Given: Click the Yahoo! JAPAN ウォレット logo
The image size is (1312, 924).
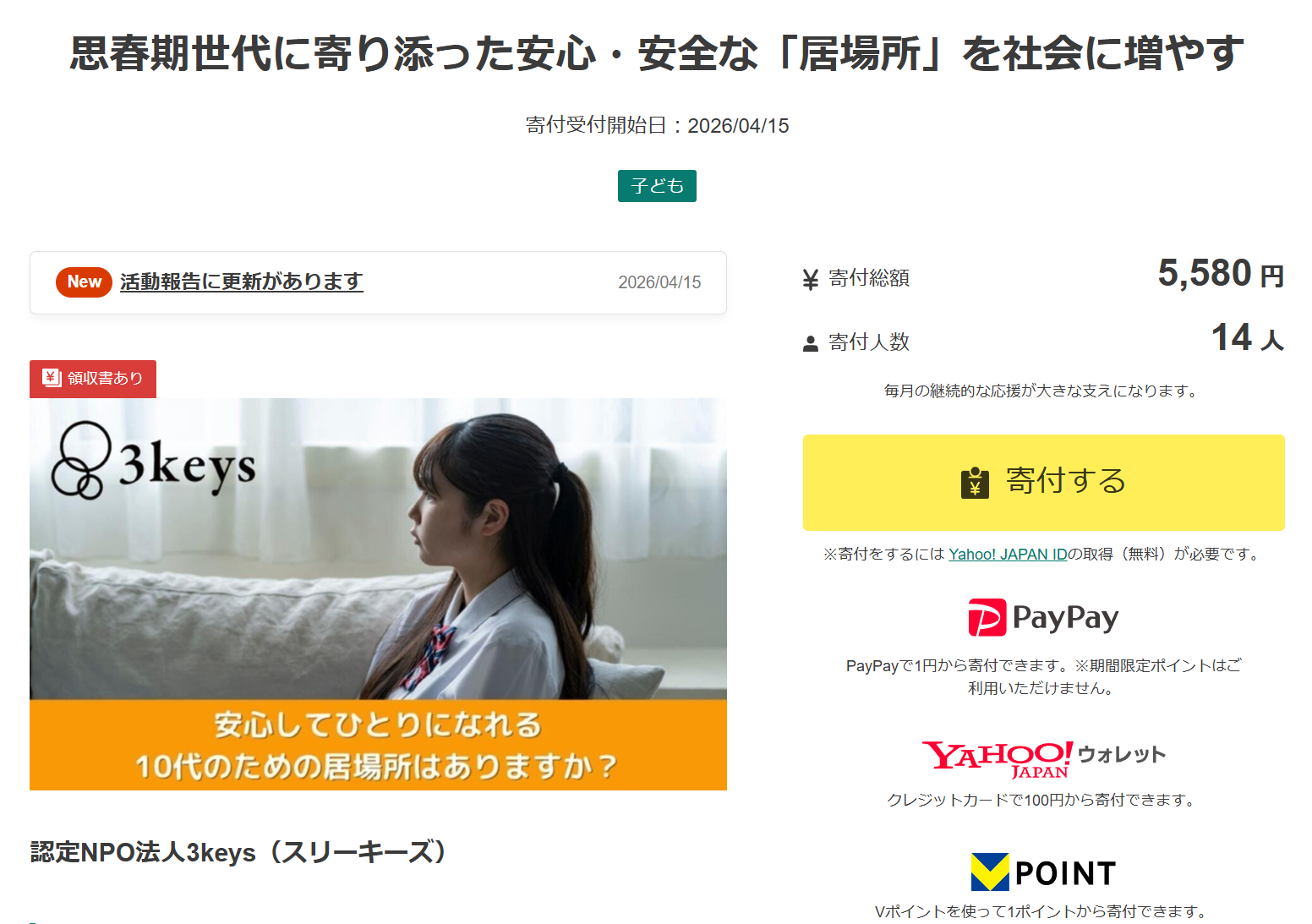Looking at the screenshot, I should pos(1043,758).
